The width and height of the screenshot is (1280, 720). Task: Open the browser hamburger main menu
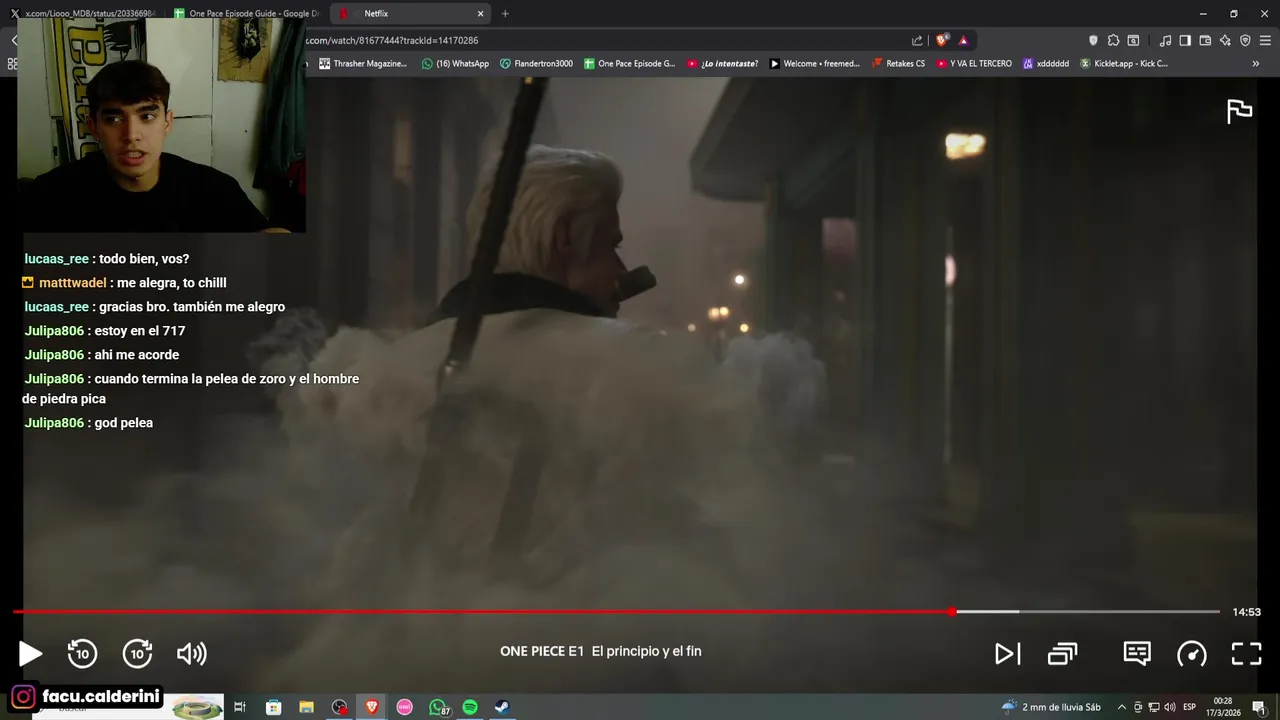point(1265,41)
